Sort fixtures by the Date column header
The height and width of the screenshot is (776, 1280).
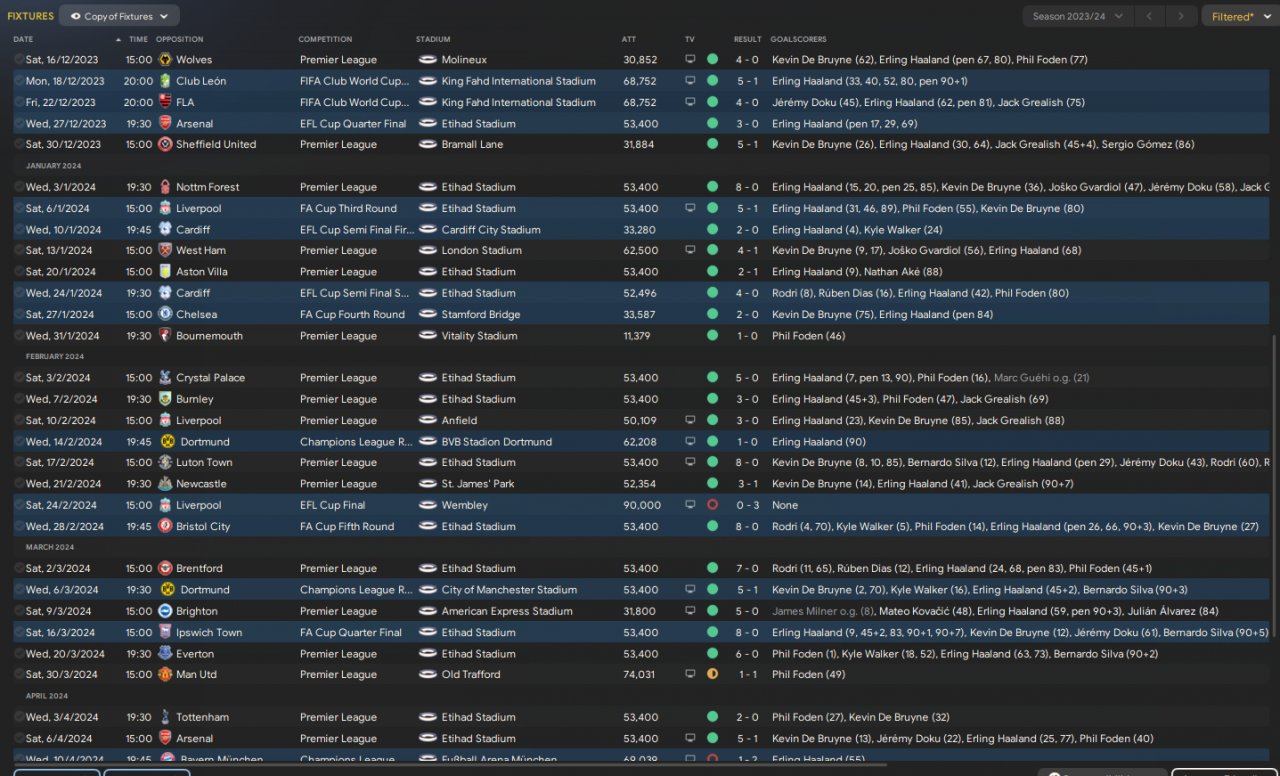[23, 40]
